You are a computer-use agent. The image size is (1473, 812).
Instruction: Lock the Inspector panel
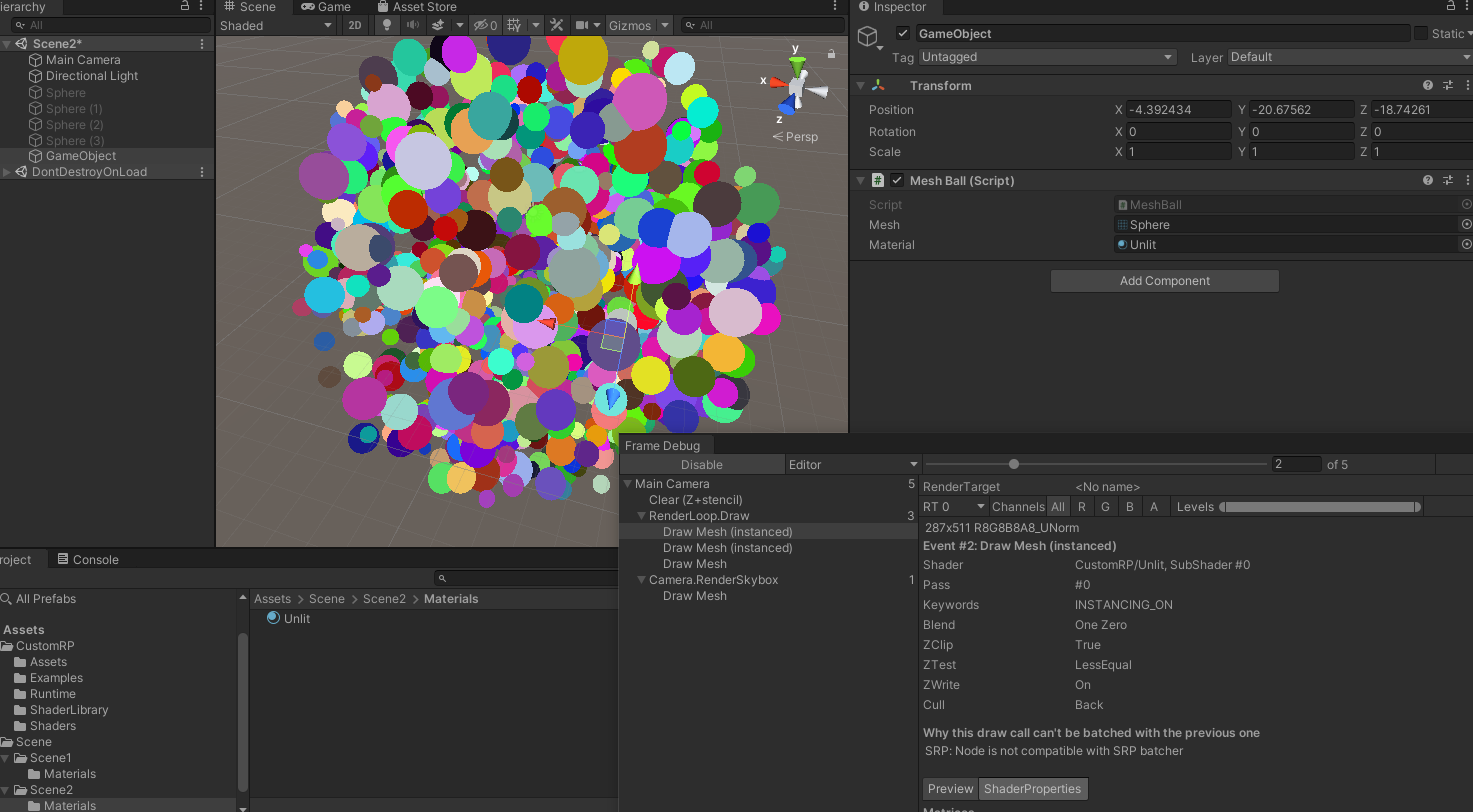[x=1452, y=7]
